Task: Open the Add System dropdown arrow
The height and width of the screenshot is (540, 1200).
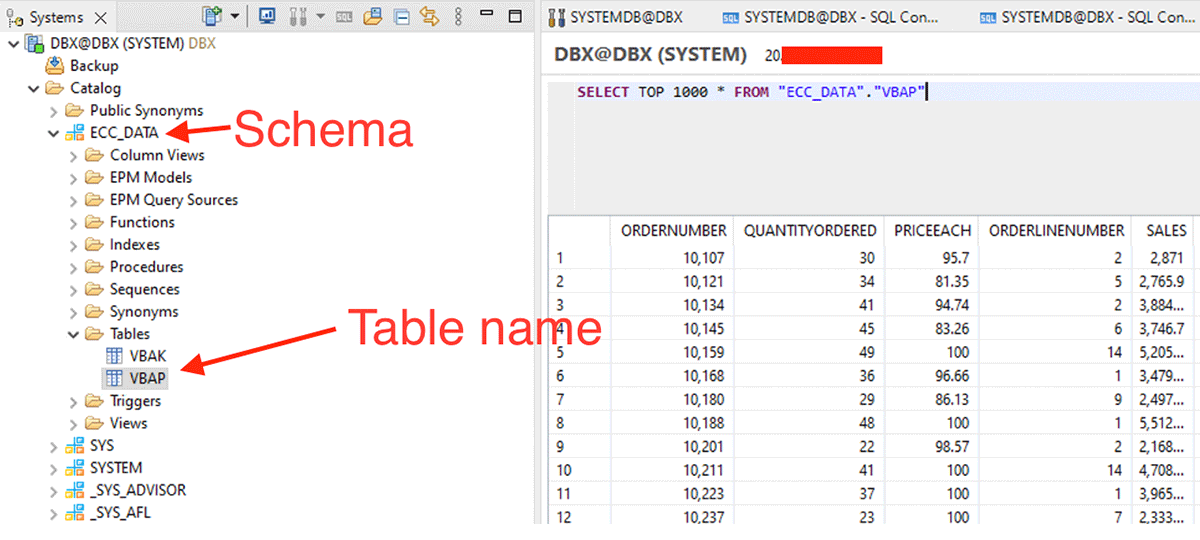Action: click(x=235, y=16)
